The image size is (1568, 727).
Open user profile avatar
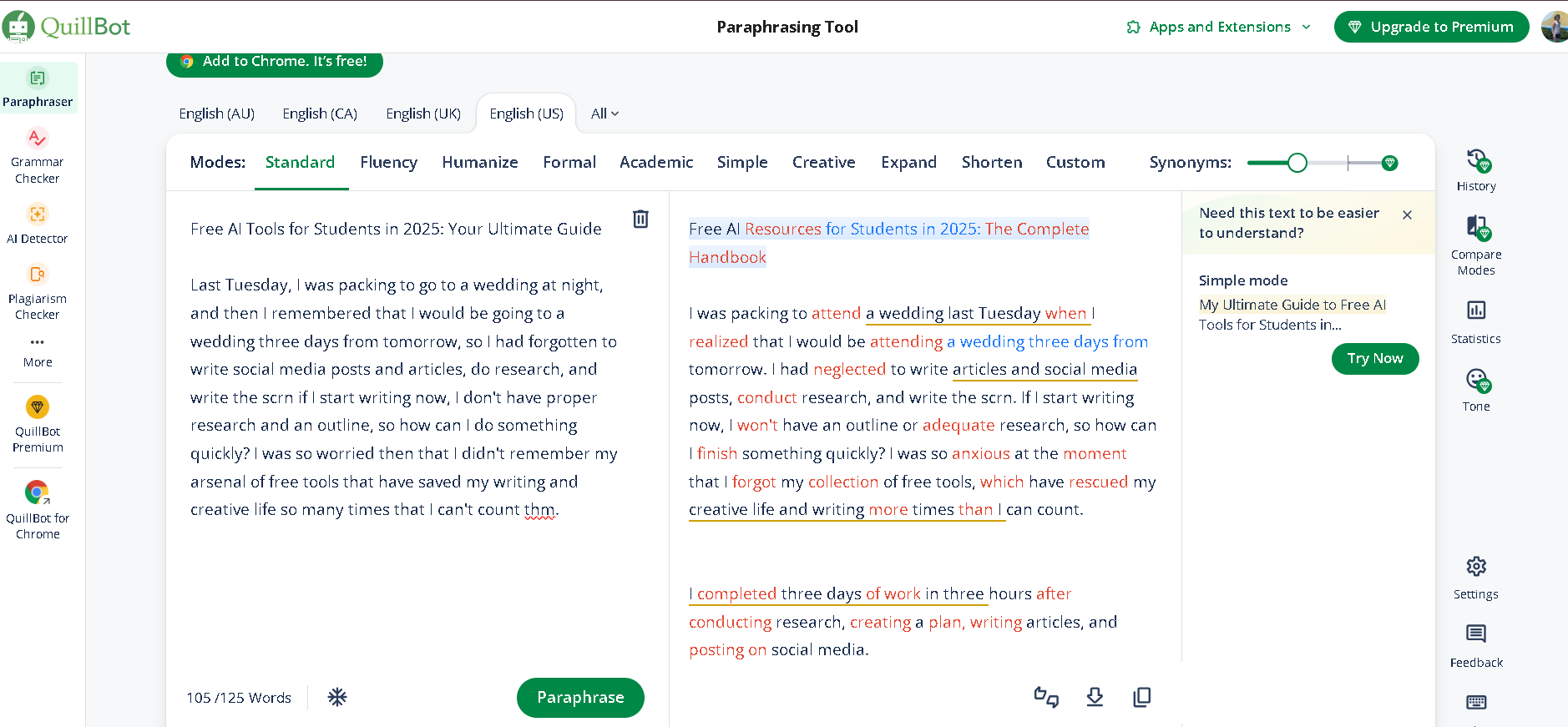pos(1555,27)
